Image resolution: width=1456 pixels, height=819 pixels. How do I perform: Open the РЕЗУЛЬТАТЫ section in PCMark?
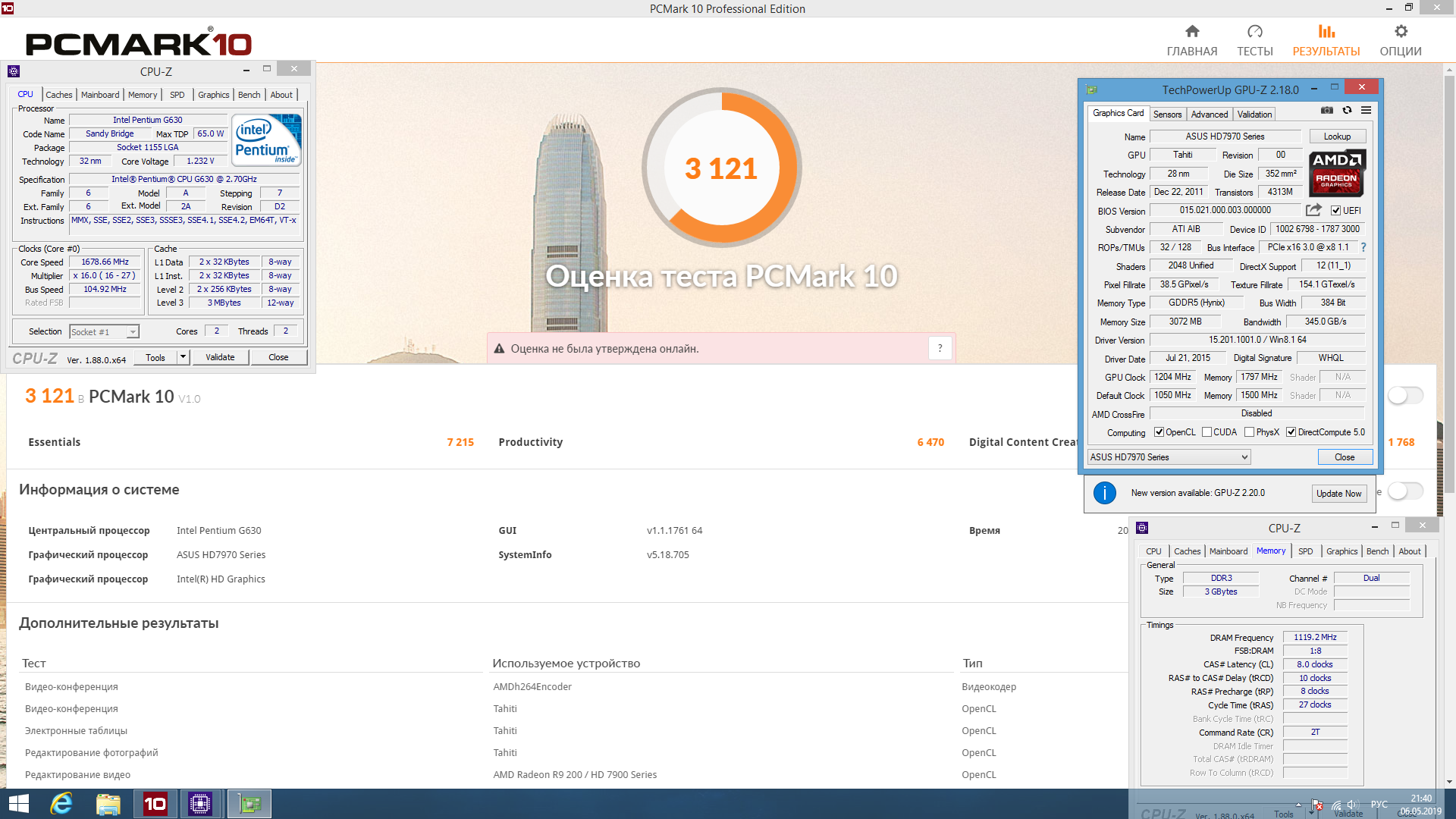click(x=1326, y=41)
